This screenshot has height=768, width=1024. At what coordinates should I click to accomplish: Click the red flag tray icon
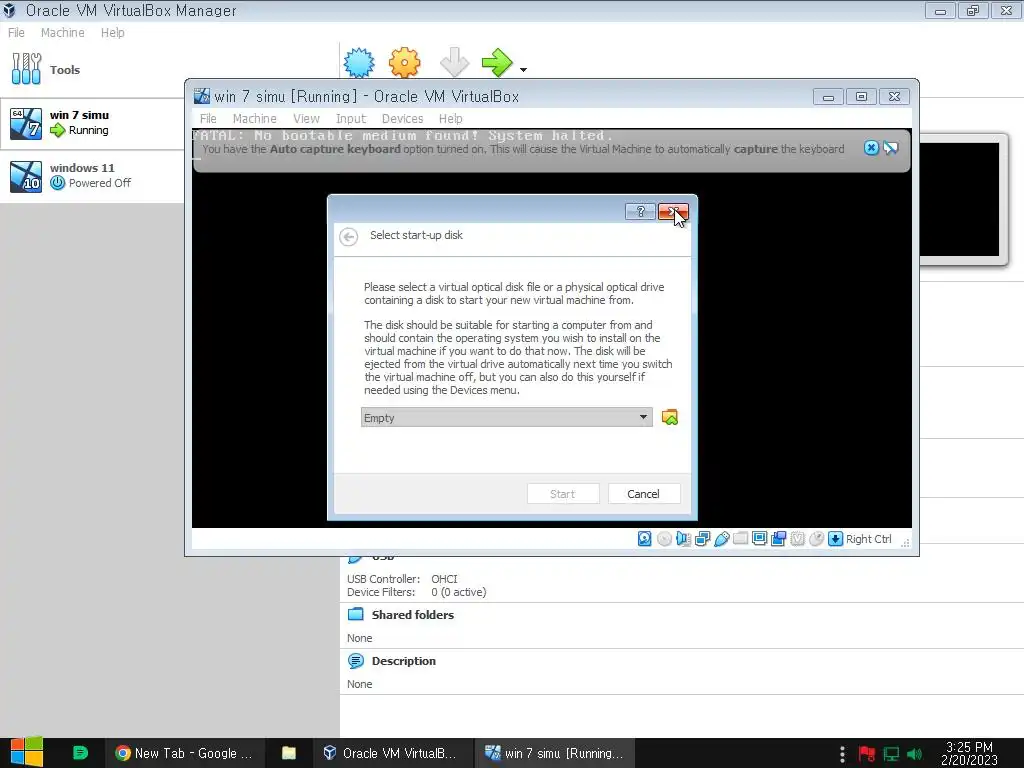pos(867,754)
